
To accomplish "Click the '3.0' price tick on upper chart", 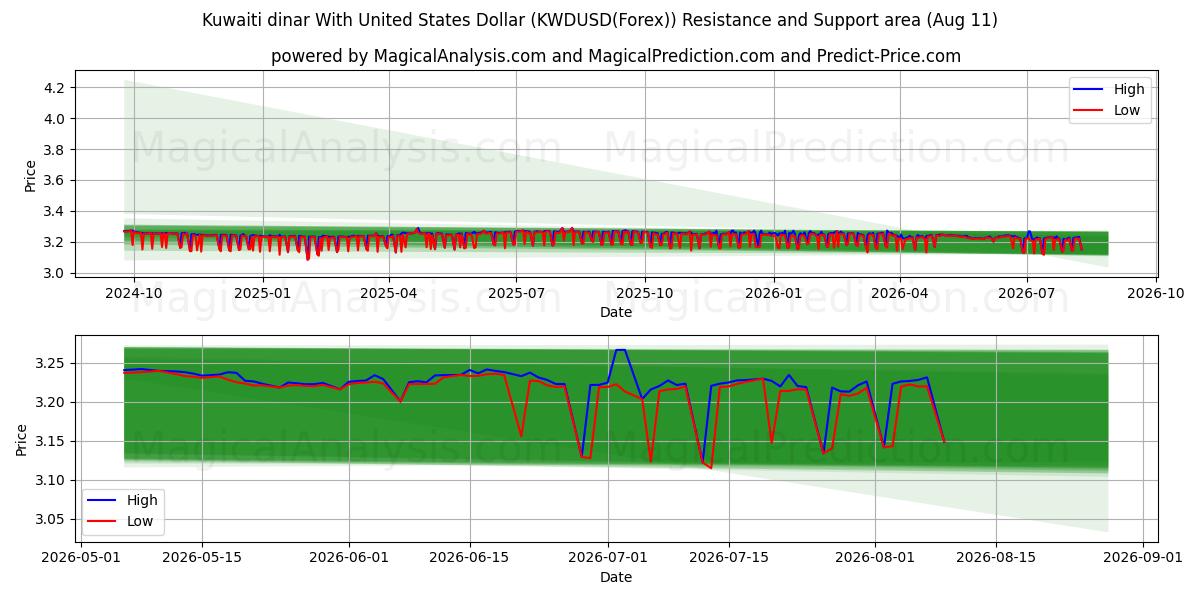I will 56,273.
